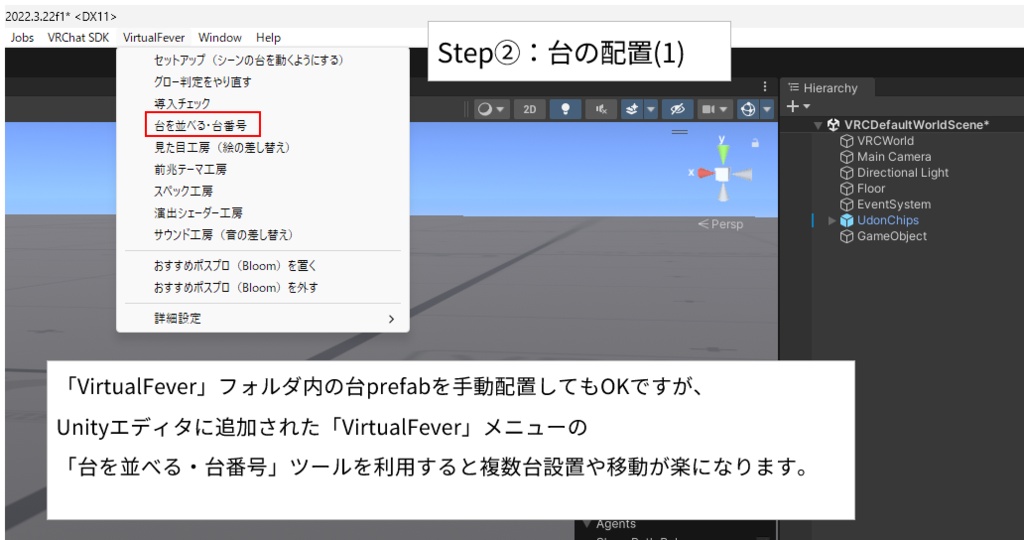Open the VRChat SDK menu
Image resolution: width=1024 pixels, height=540 pixels.
pyautogui.click(x=78, y=38)
